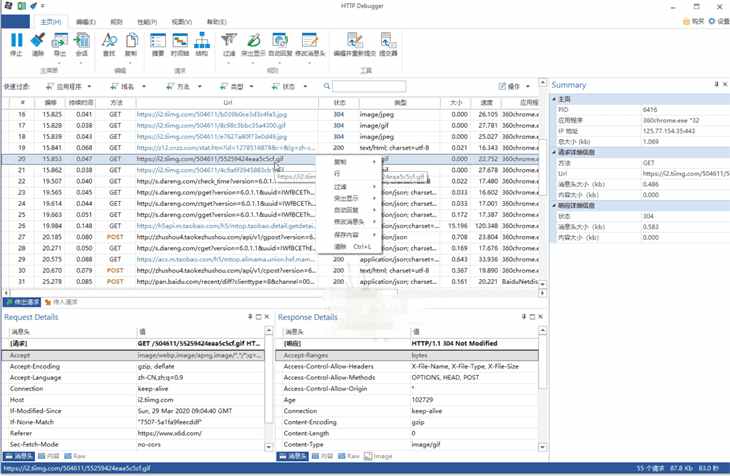Choose Clear Ctrl+L in context menu

coord(349,246)
